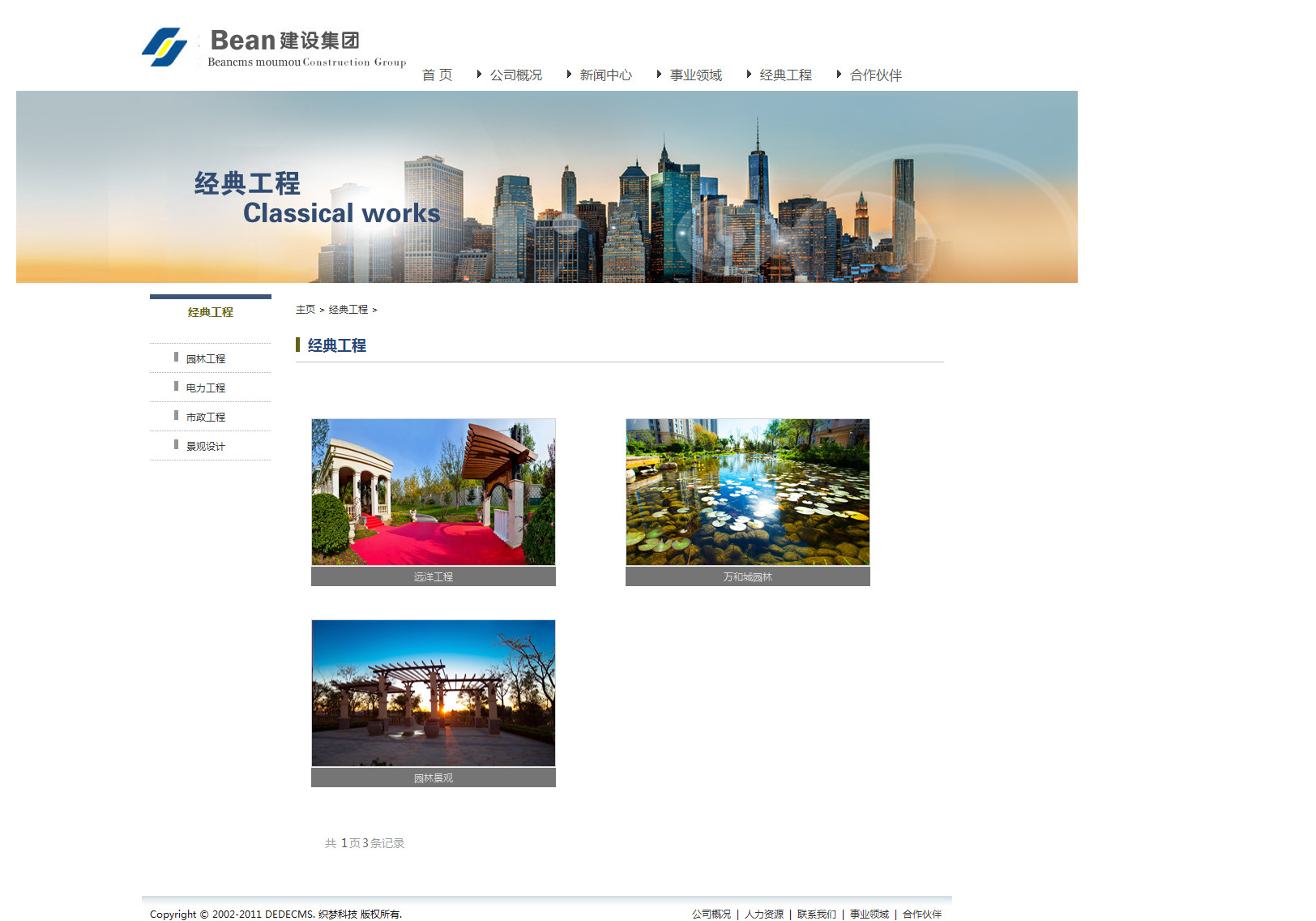
Task: Click the 远洋工程 caption link
Action: tap(434, 577)
